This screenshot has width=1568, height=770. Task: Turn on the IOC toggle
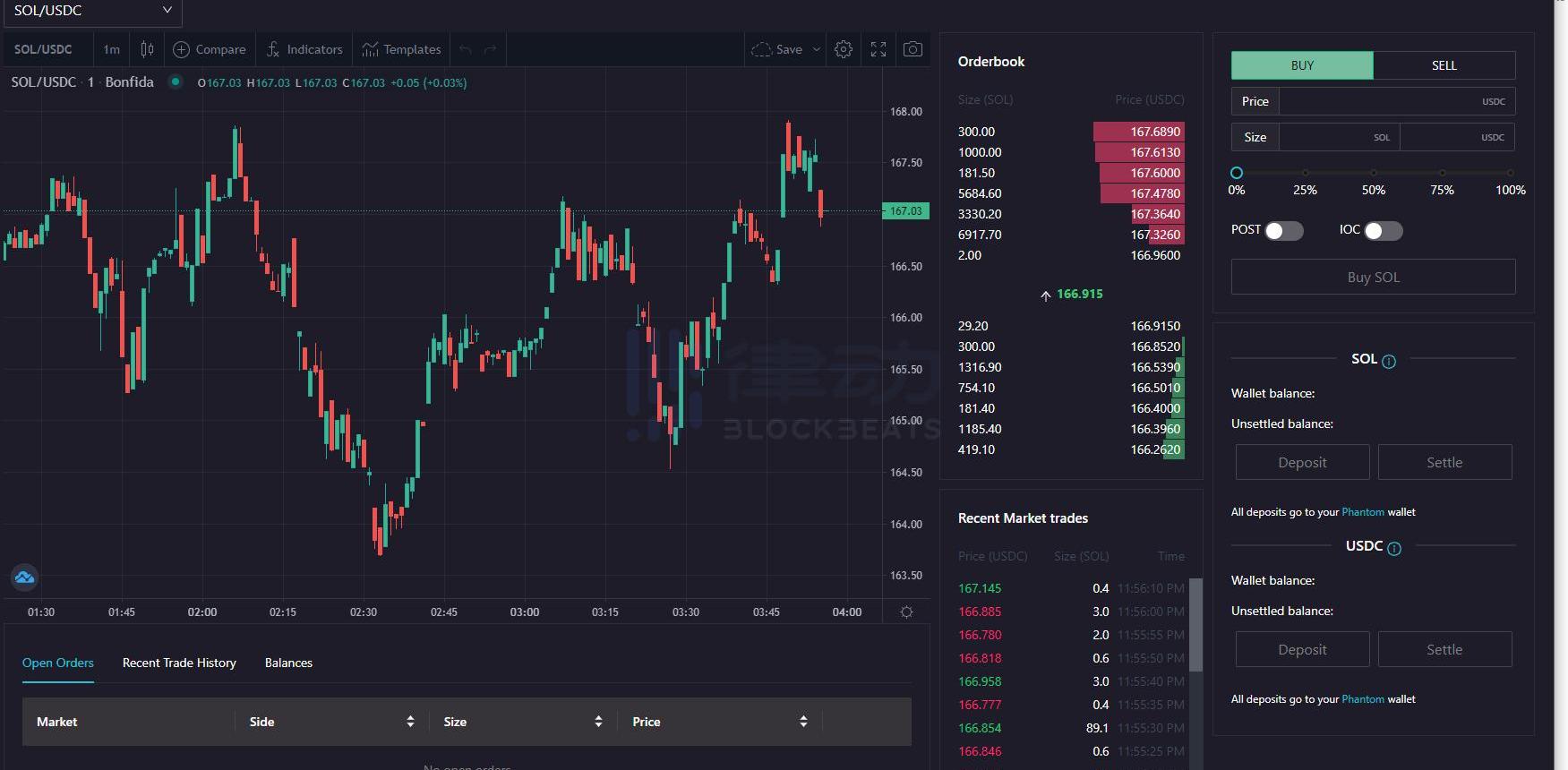coord(1383,231)
